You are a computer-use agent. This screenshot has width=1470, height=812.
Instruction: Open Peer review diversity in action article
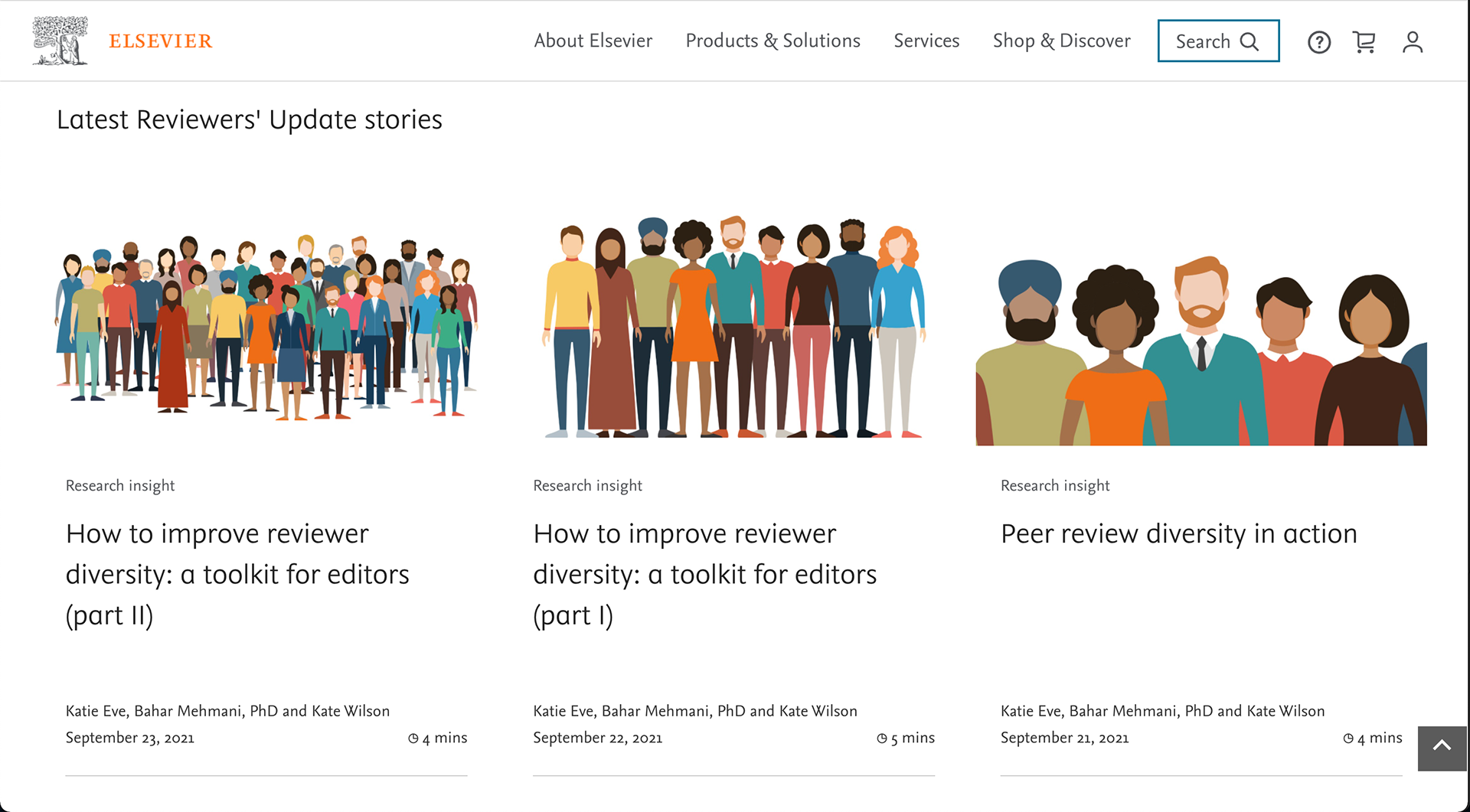click(1178, 533)
